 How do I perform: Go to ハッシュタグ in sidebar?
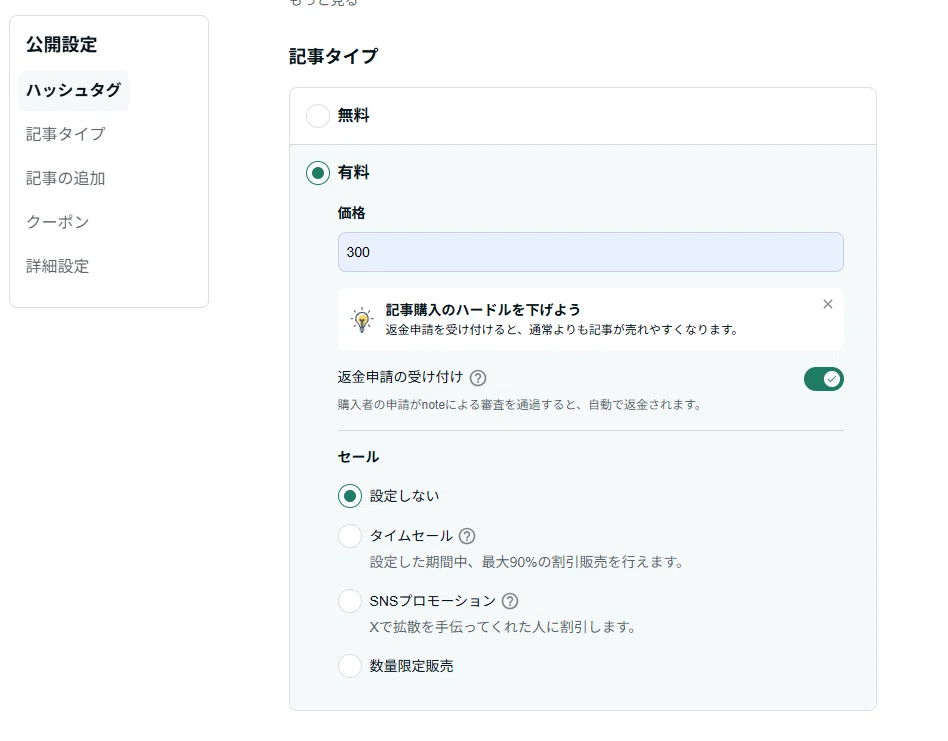tap(74, 90)
